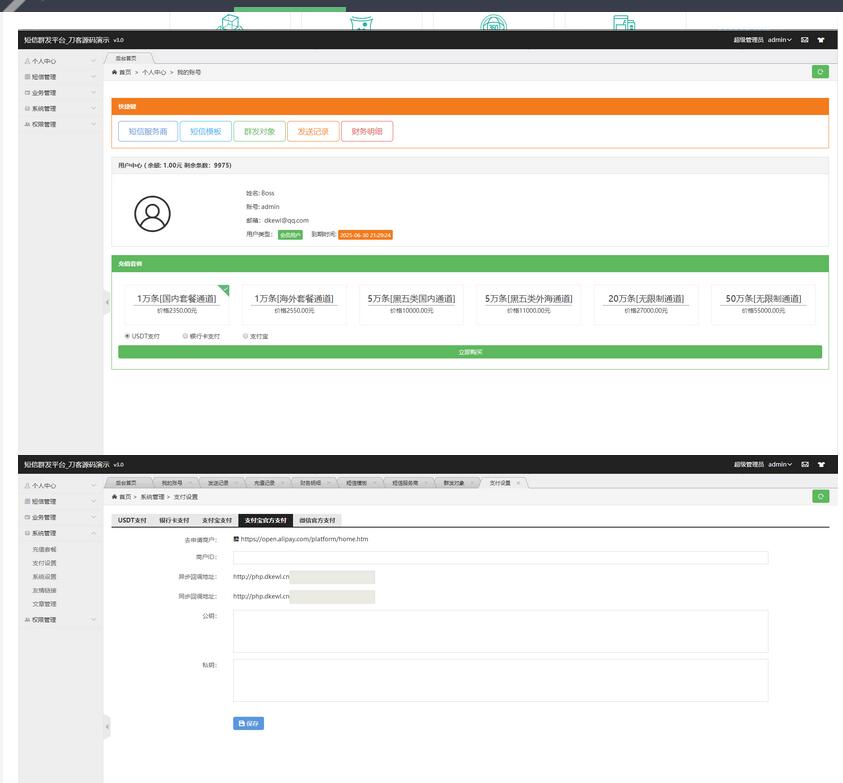Select the 20万条[无限制通道] package card
Viewport: 843px width, 783px height.
coord(646,304)
